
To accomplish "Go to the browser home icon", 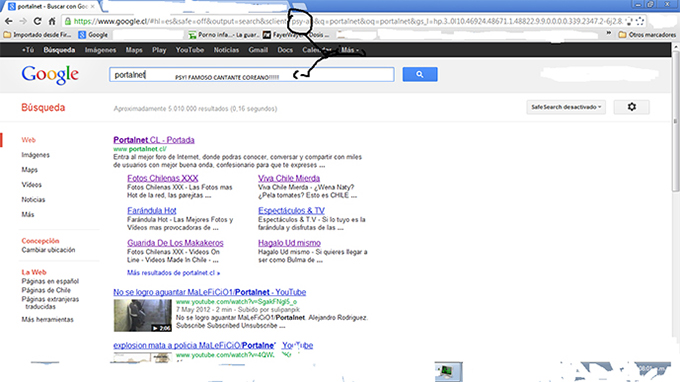I will coord(52,21).
